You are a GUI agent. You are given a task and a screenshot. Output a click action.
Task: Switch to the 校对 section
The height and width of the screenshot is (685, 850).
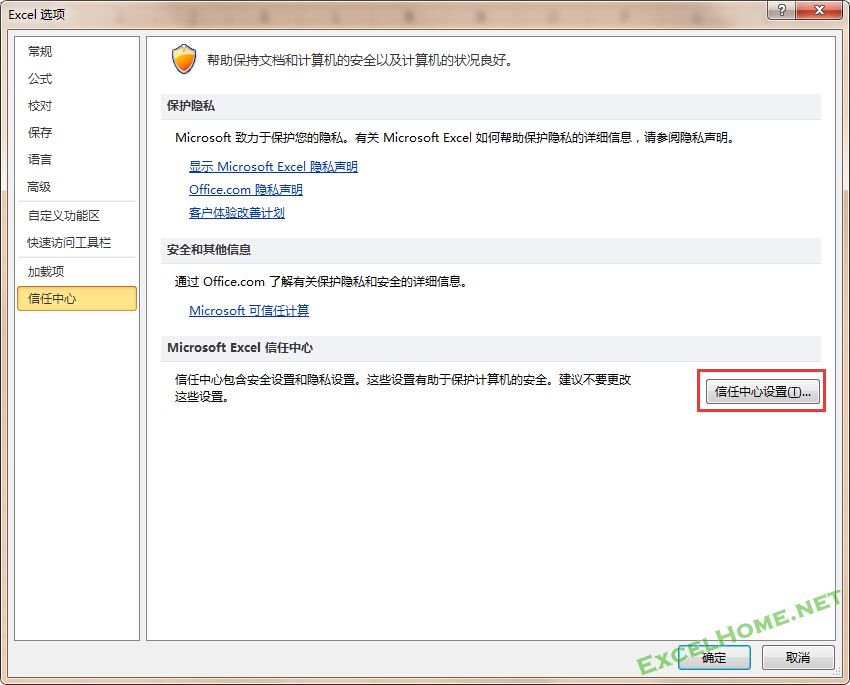click(41, 106)
